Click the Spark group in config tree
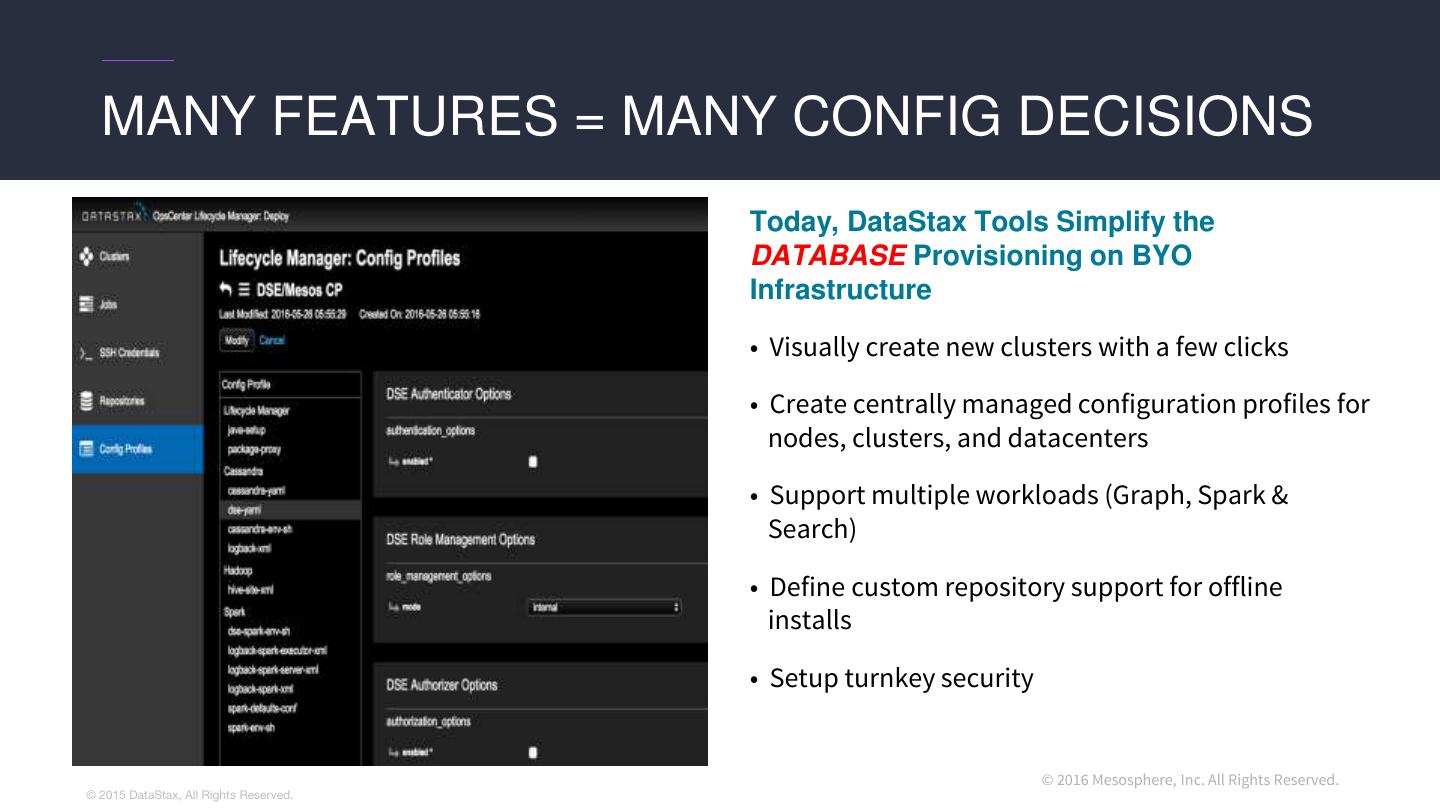The width and height of the screenshot is (1440, 810). pyautogui.click(x=234, y=611)
